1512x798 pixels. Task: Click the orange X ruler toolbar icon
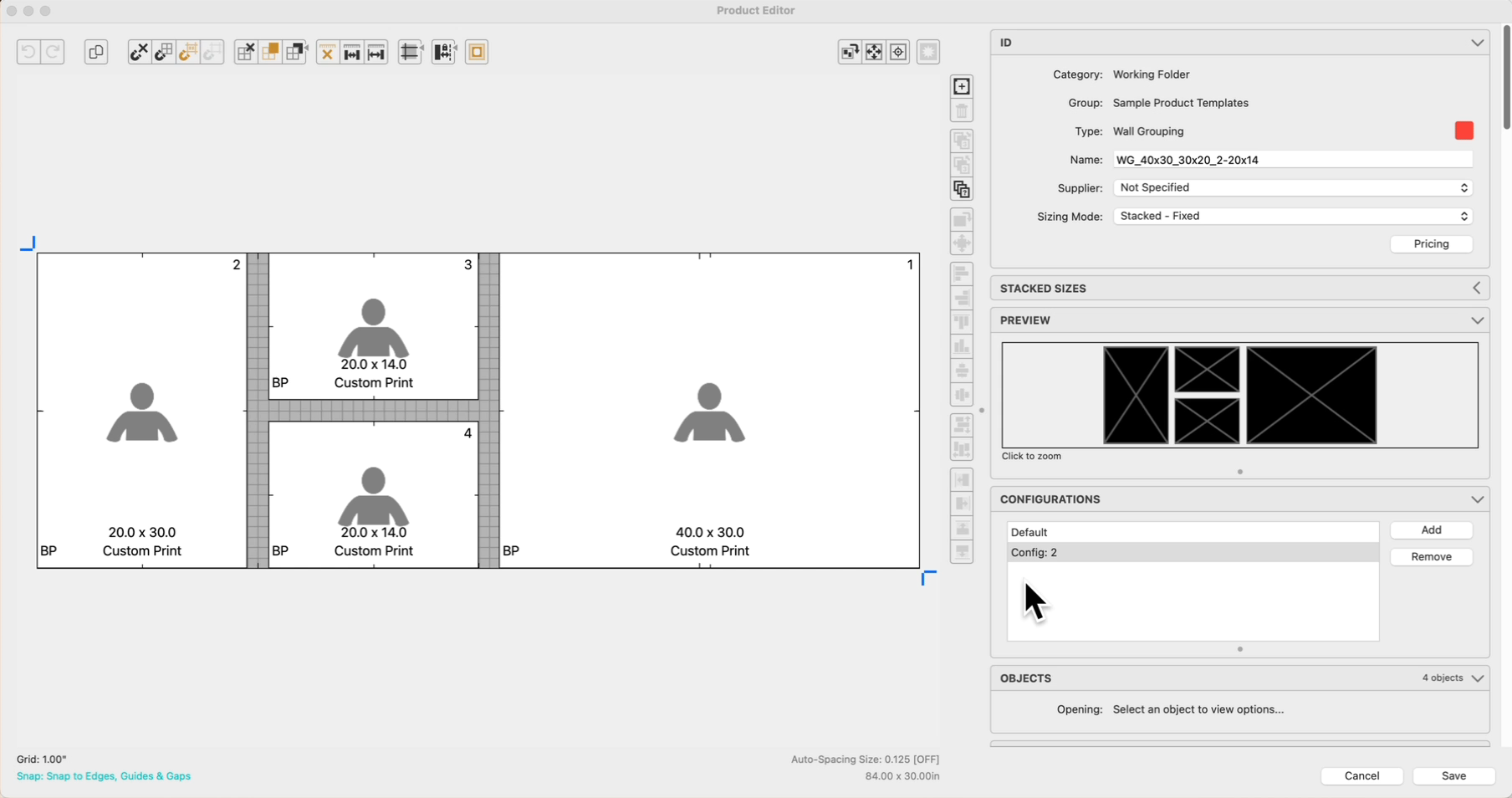pyautogui.click(x=327, y=52)
